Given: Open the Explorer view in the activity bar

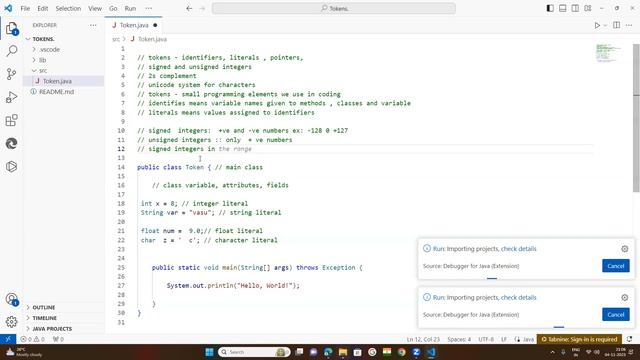Looking at the screenshot, I should 11,29.
